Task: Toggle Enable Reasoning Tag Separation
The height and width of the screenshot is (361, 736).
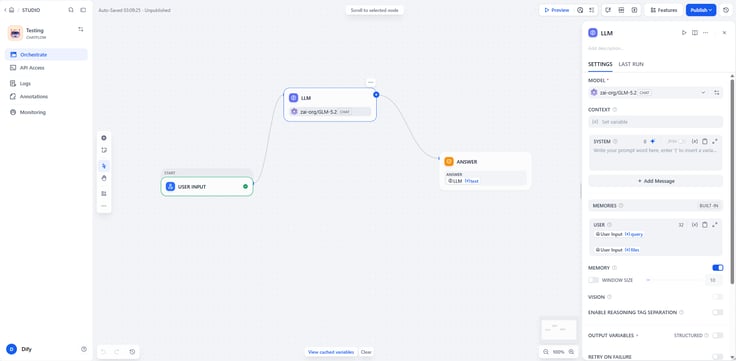Action: pyautogui.click(x=718, y=312)
